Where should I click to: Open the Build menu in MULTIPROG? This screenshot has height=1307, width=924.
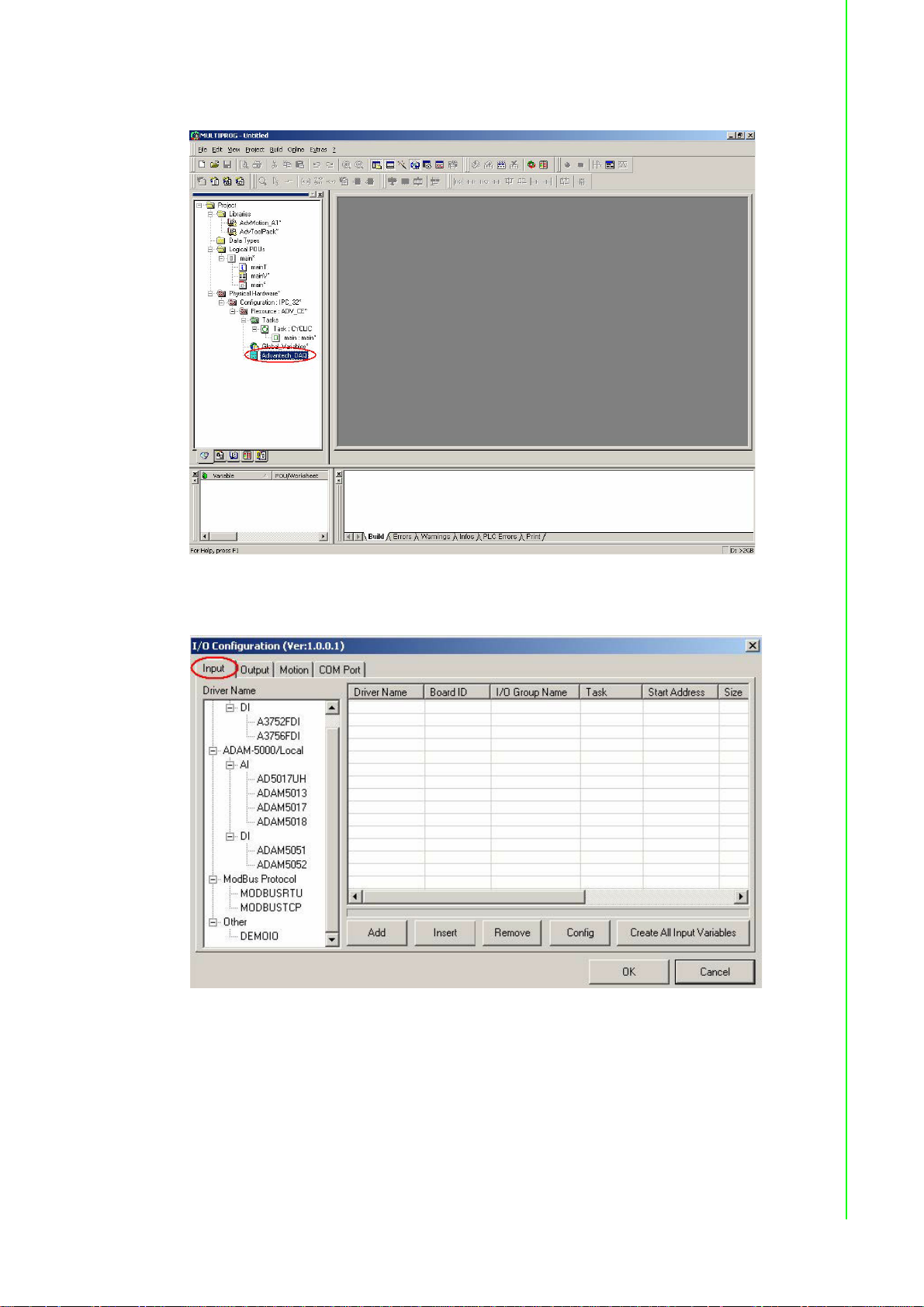275,150
